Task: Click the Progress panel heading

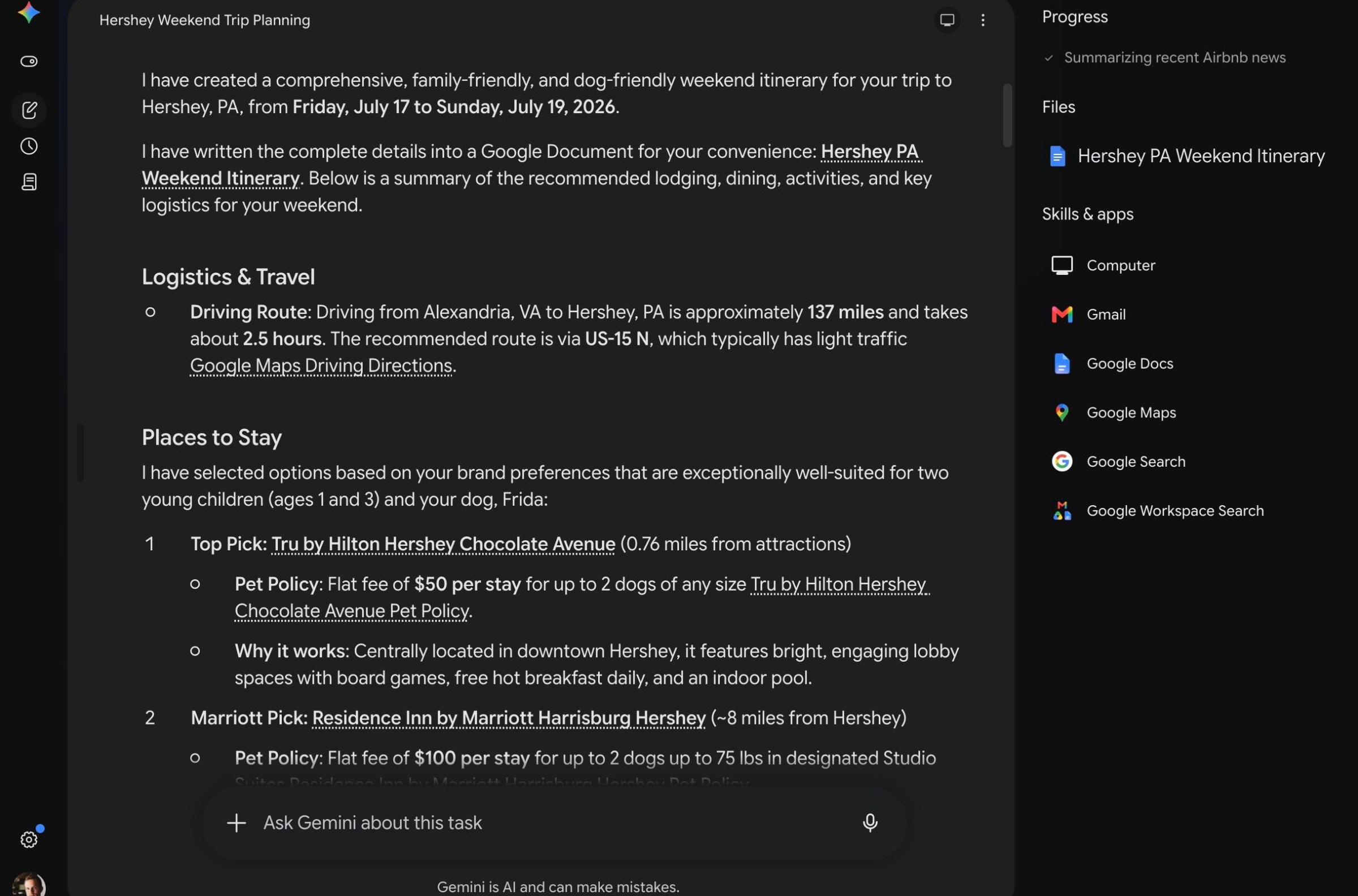Action: (1075, 17)
